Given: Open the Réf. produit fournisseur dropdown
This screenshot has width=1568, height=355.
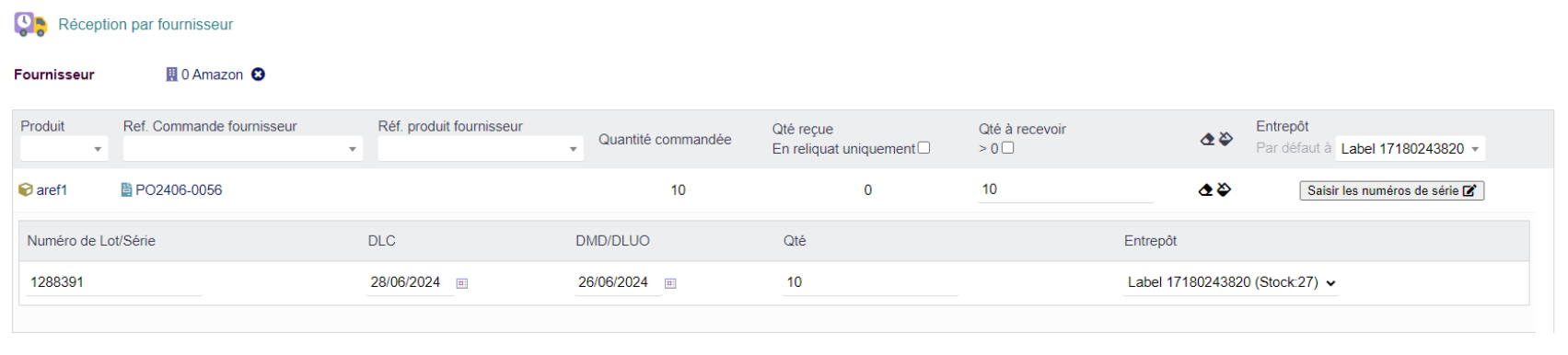Looking at the screenshot, I should click(x=480, y=149).
